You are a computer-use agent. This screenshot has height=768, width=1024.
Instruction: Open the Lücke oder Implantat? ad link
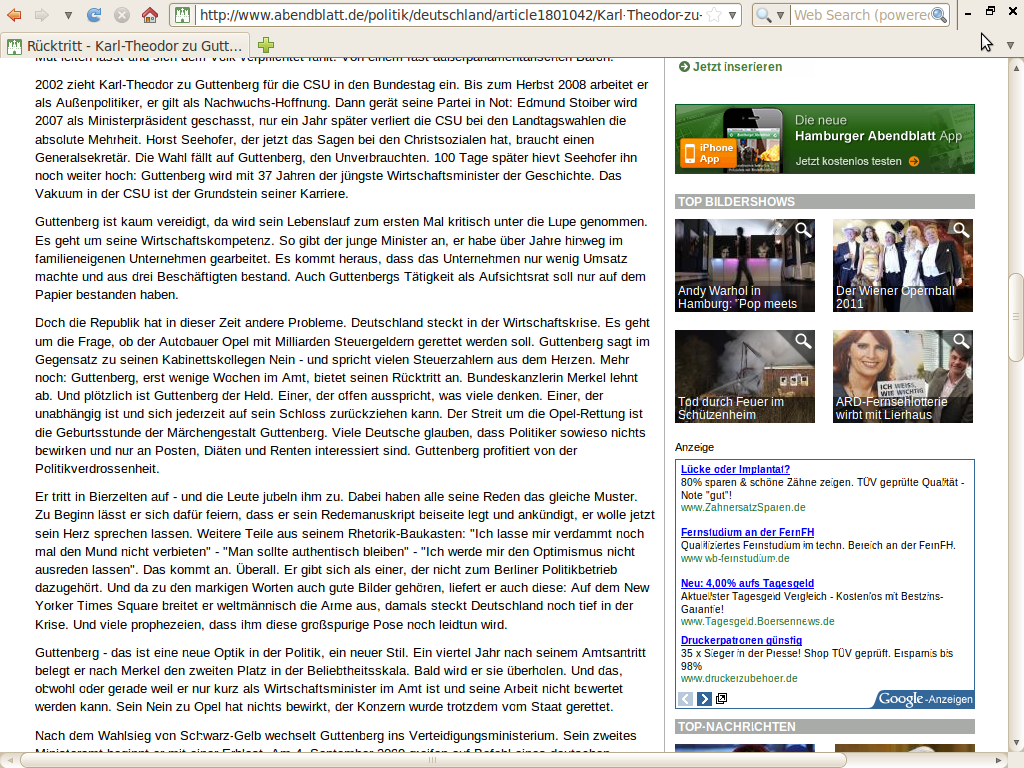click(x=735, y=469)
